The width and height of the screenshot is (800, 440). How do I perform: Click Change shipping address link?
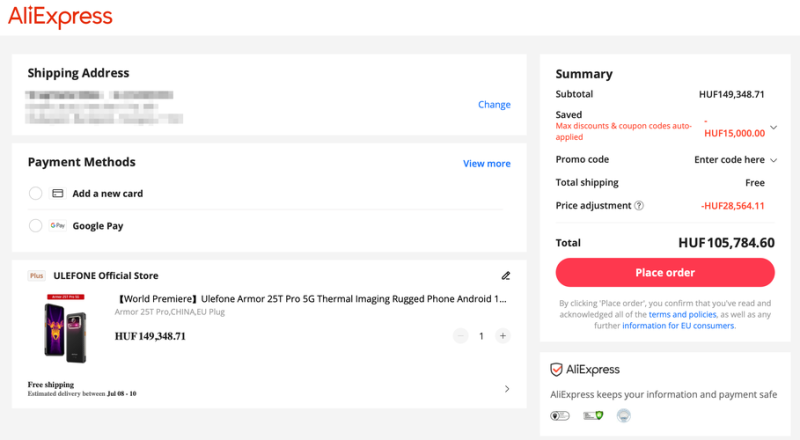click(494, 105)
